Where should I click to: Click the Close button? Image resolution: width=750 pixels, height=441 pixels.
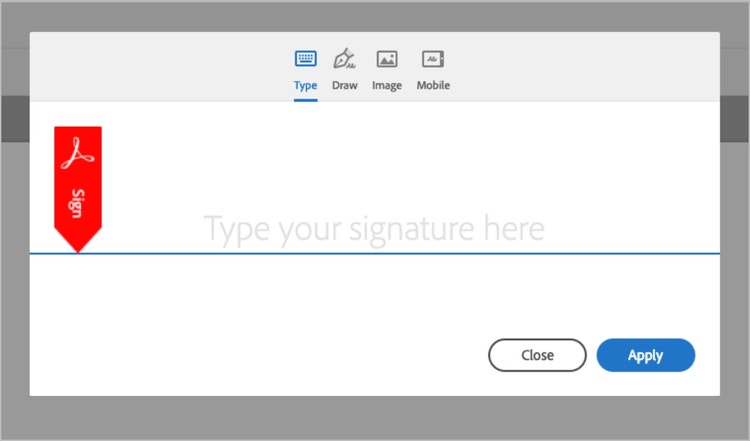(x=537, y=355)
